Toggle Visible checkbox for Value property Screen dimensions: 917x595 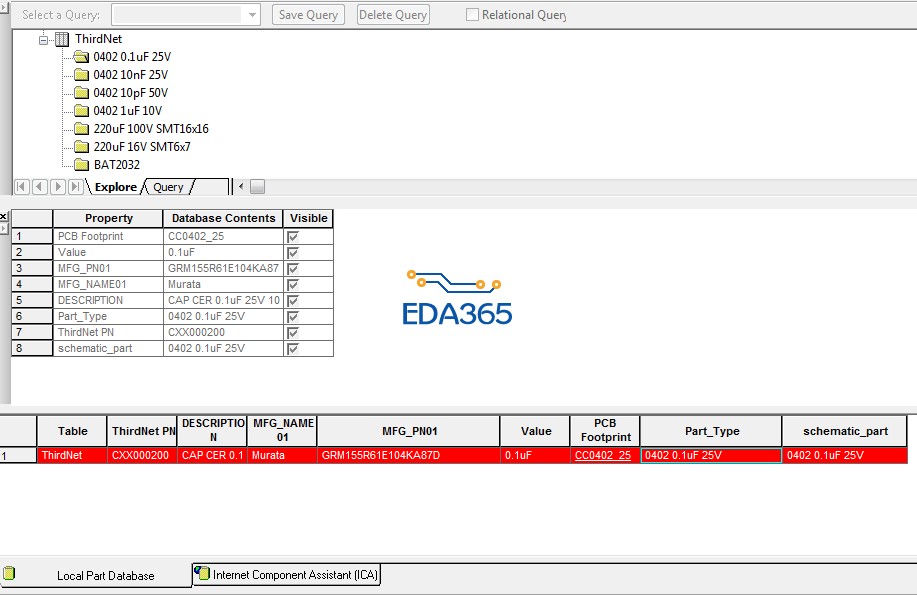click(293, 252)
